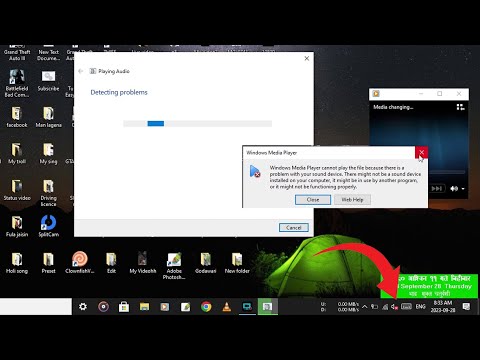Select the My Videohh desktop icon
480x360 pixels.
click(x=143, y=263)
